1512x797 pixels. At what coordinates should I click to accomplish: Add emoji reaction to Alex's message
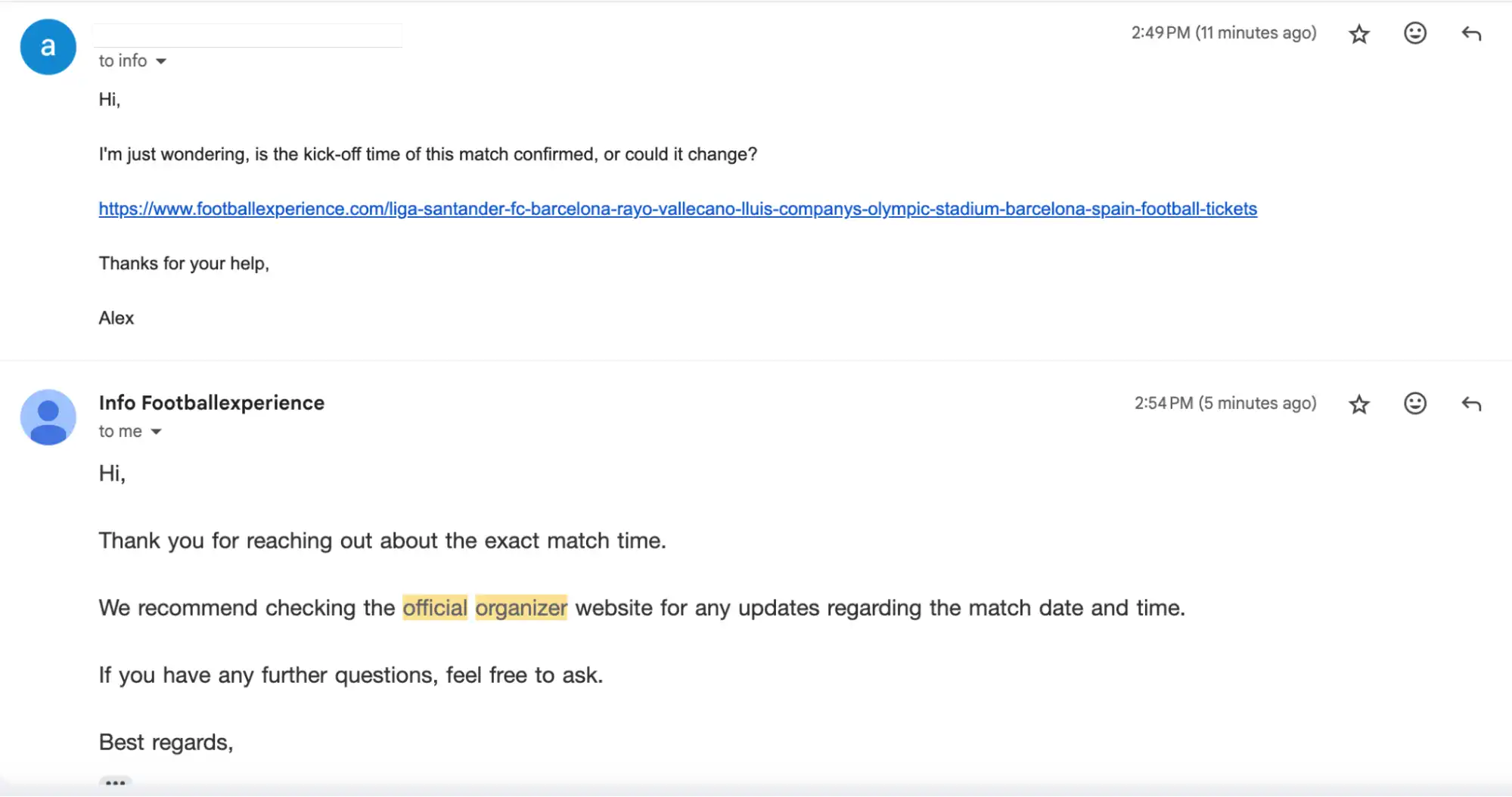tap(1414, 33)
